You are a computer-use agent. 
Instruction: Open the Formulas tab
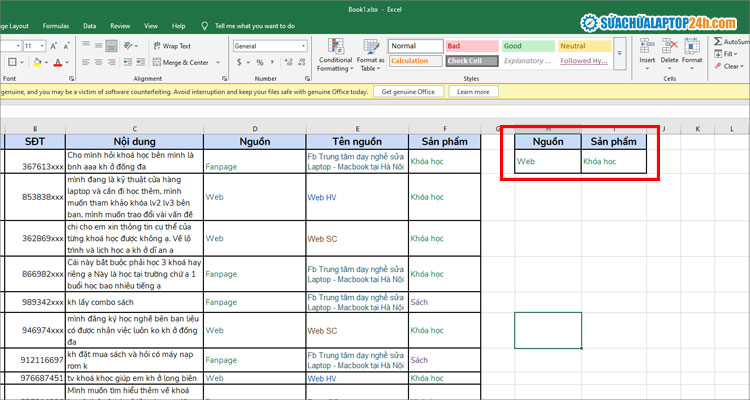pyautogui.click(x=55, y=26)
